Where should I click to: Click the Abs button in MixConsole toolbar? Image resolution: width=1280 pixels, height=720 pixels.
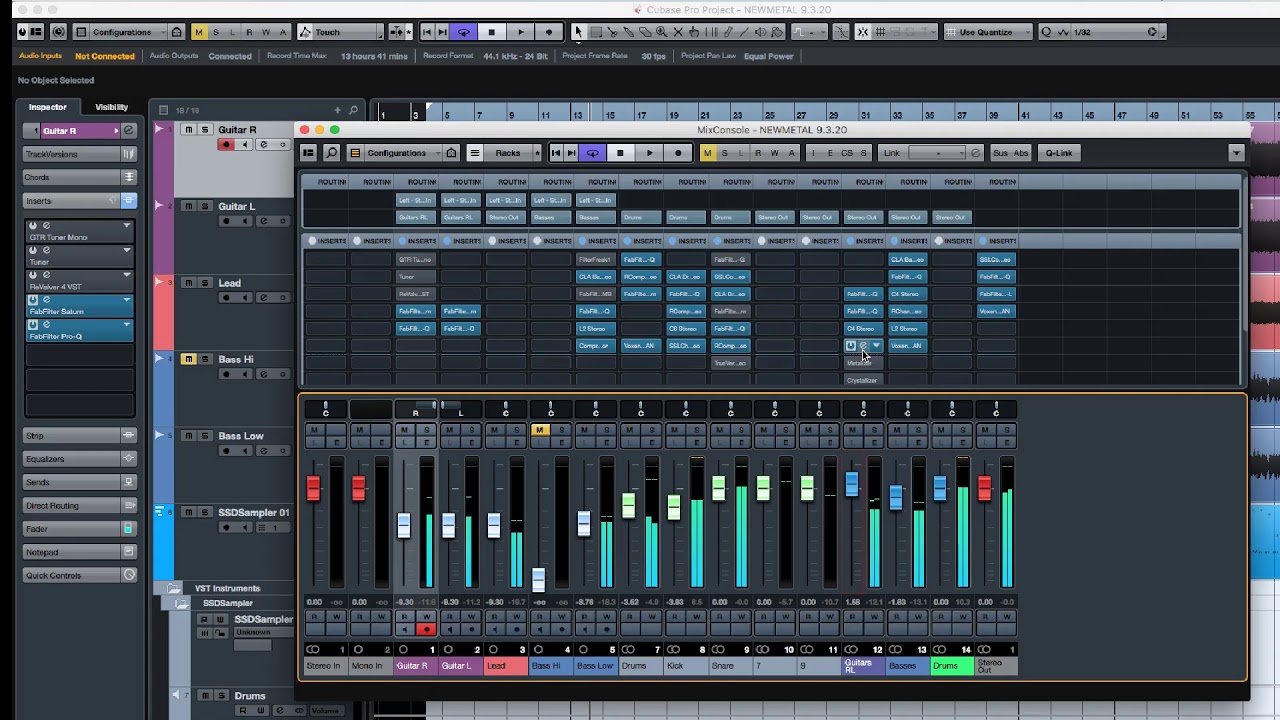pos(1021,153)
